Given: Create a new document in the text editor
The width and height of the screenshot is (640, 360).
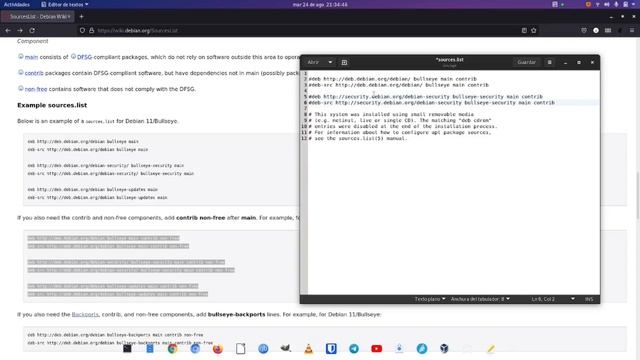Looking at the screenshot, I should pos(344,62).
